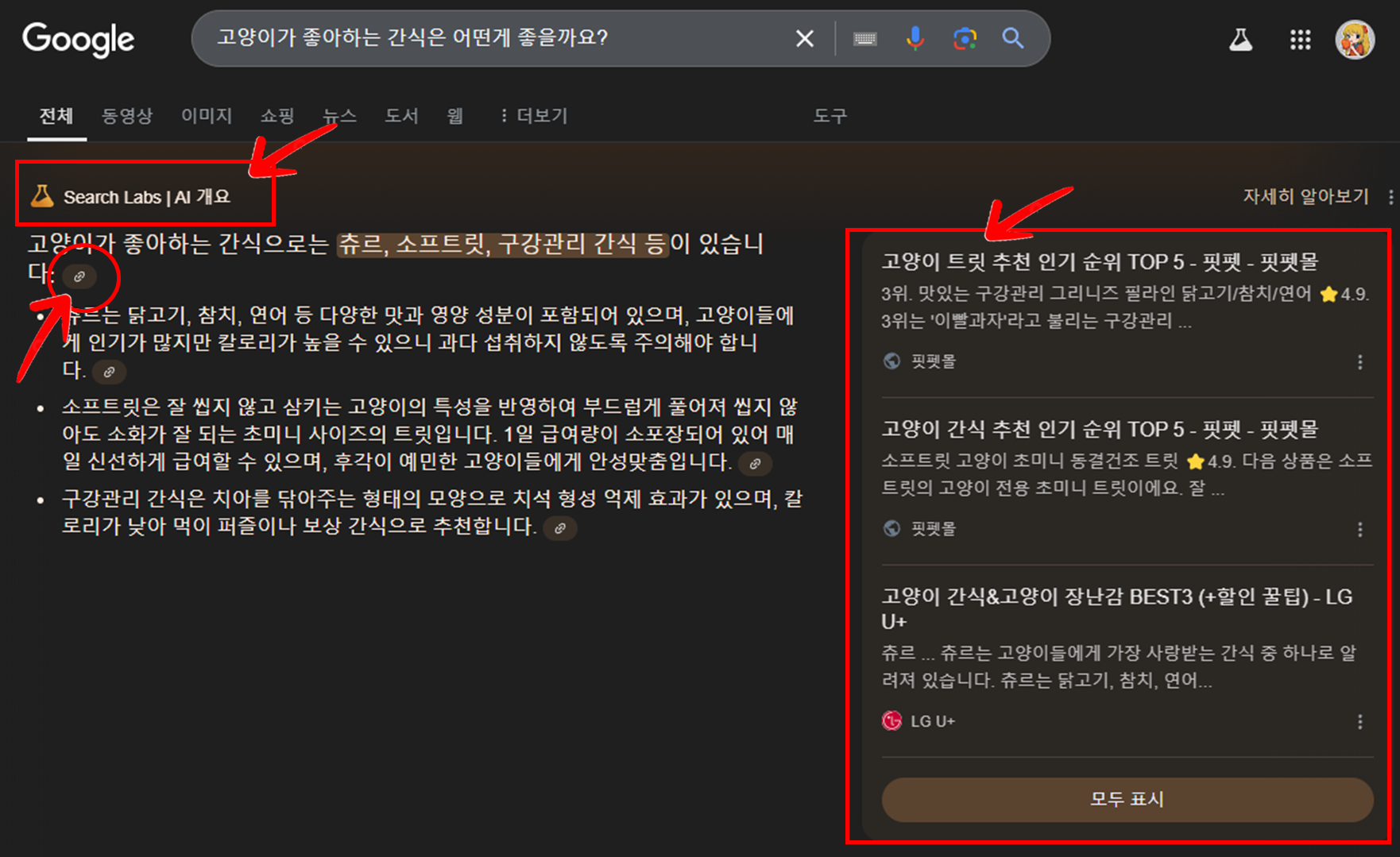The width and height of the screenshot is (1400, 857).
Task: Clear the search query with the X
Action: coord(804,38)
